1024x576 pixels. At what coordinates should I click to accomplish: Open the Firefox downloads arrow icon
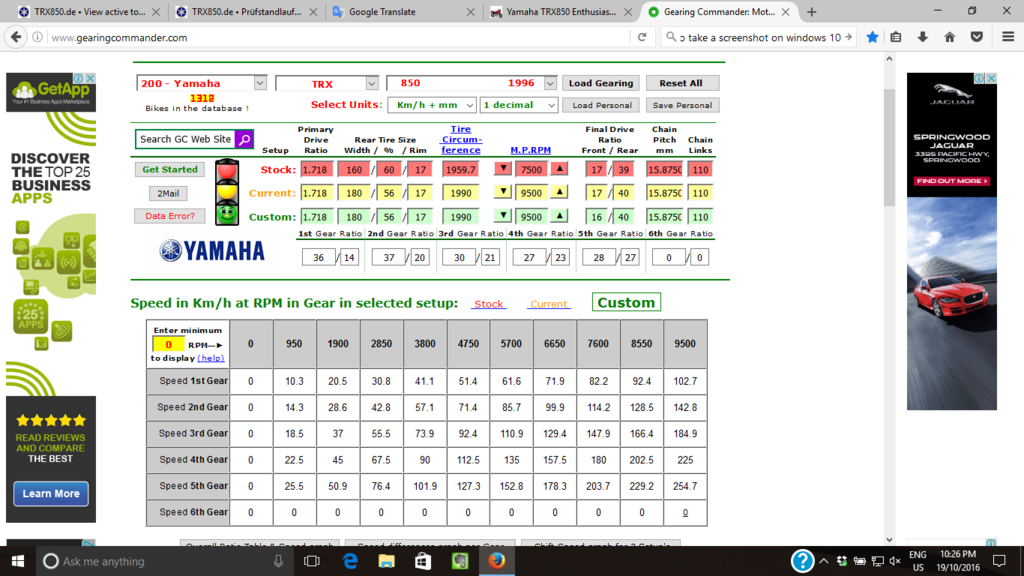pos(922,37)
